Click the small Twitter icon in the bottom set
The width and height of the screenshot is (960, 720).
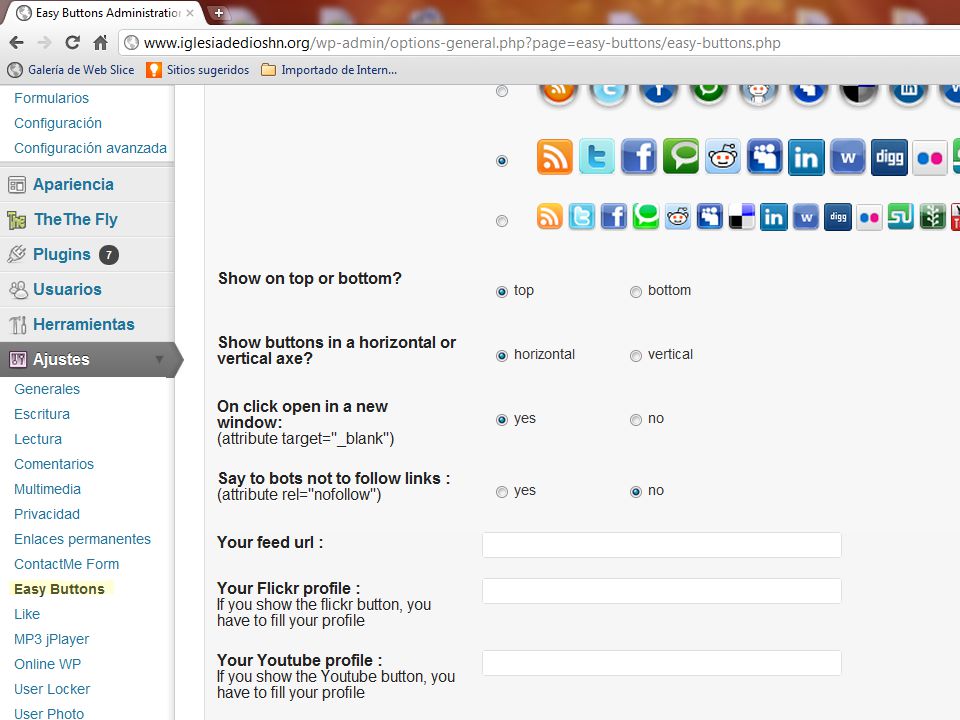(x=582, y=217)
